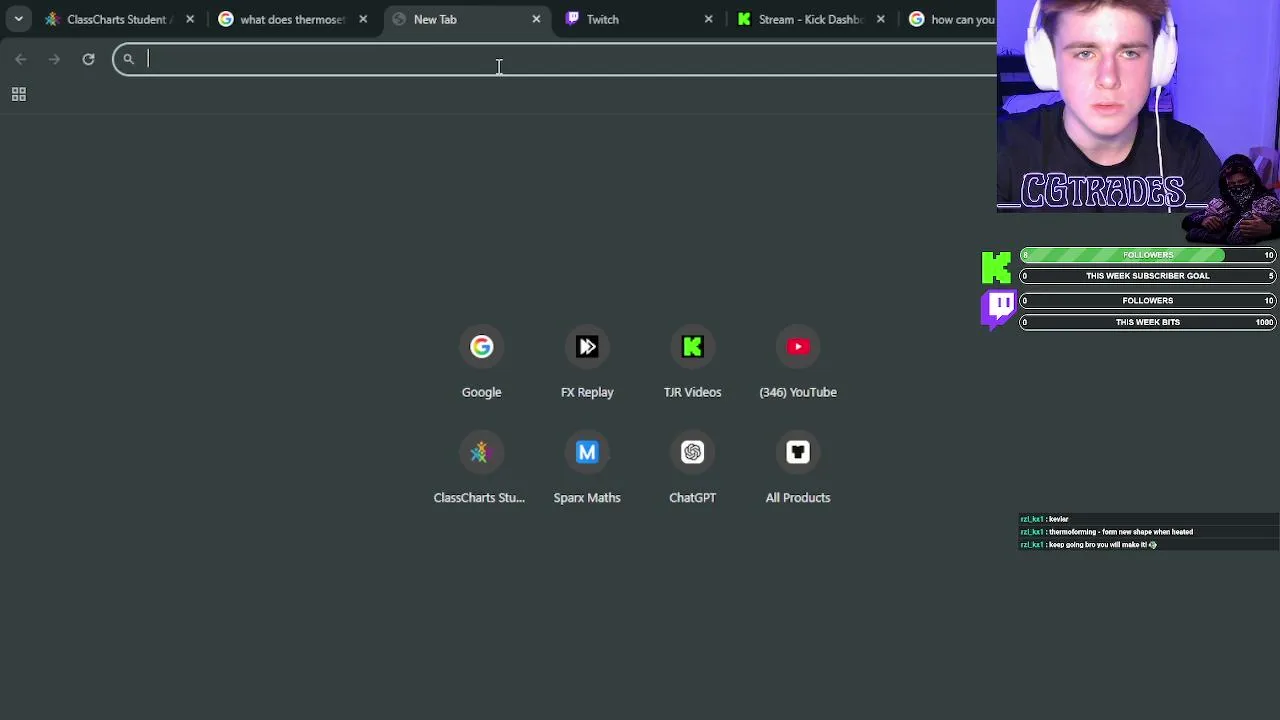
Task: Click This Week Subscriber Goal bar
Action: tap(1148, 276)
